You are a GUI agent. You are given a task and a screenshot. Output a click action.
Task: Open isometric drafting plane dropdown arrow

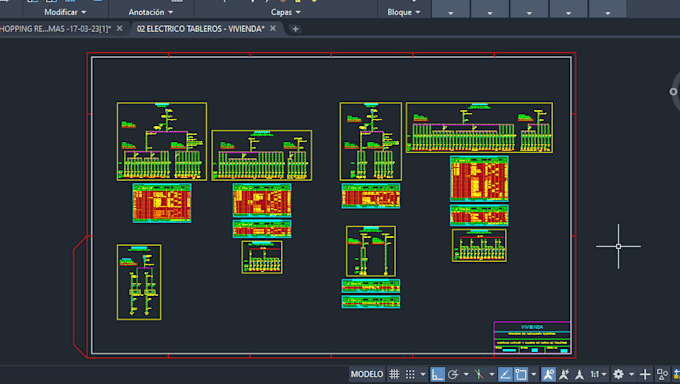(491, 374)
